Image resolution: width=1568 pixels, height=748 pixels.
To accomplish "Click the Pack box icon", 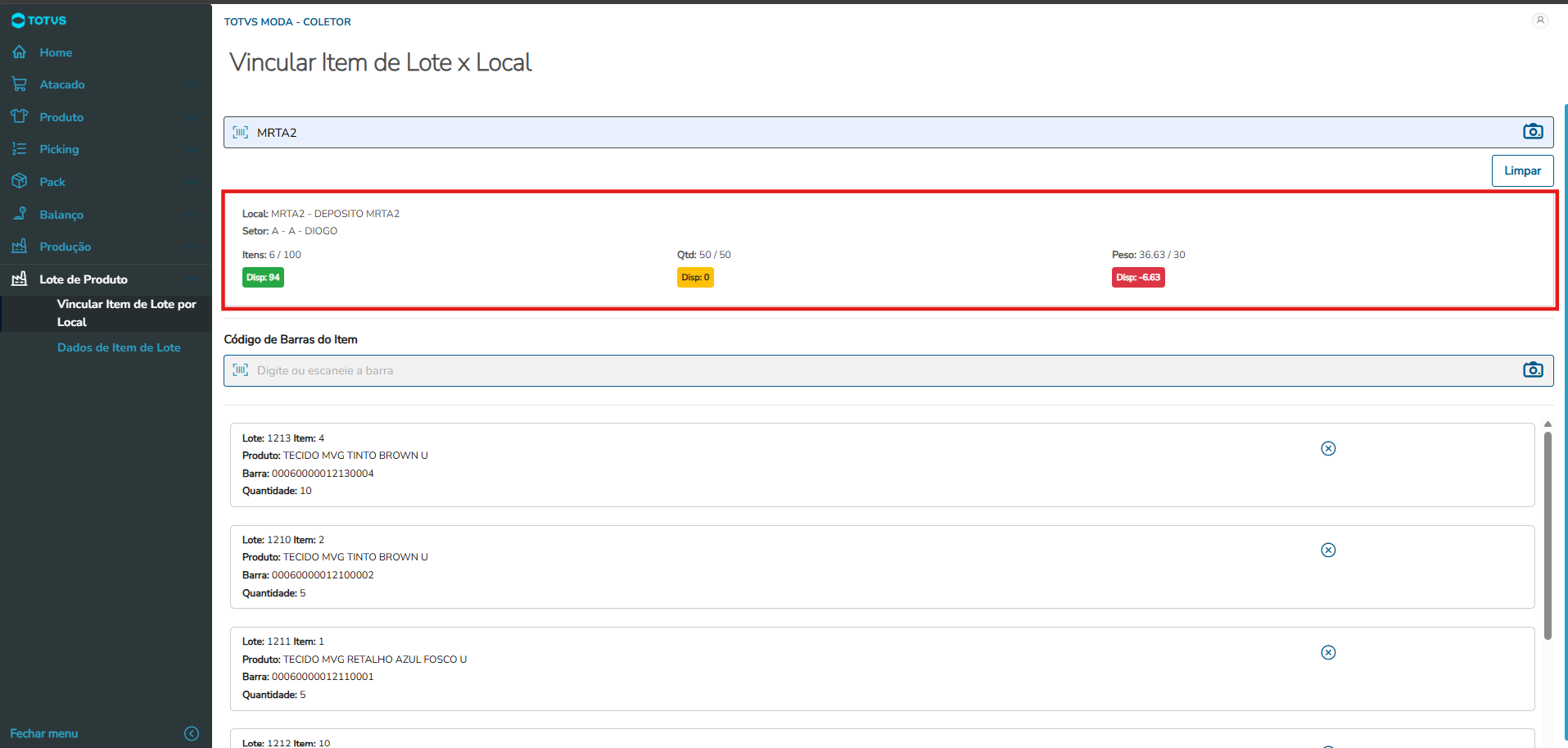I will click(x=20, y=182).
